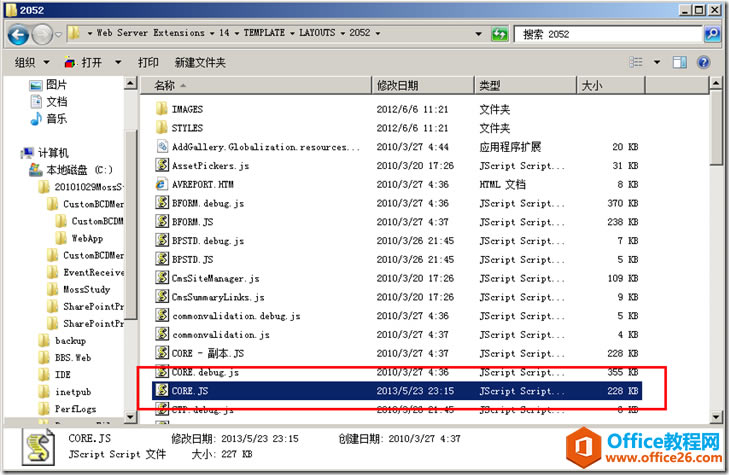Click the AssetPickers.js script icon

coord(161,165)
